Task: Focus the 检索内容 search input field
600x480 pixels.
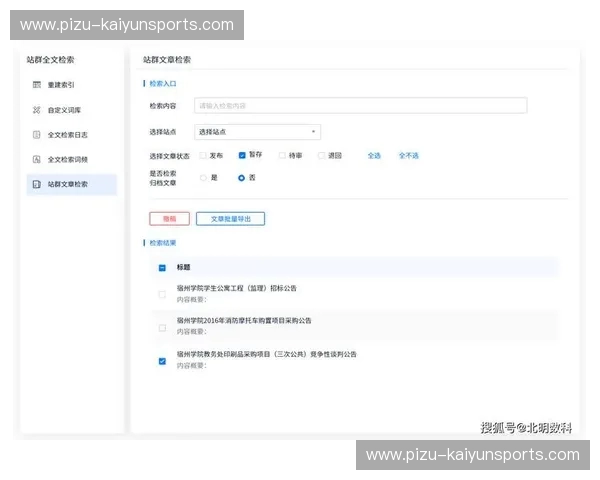Action: click(x=360, y=106)
